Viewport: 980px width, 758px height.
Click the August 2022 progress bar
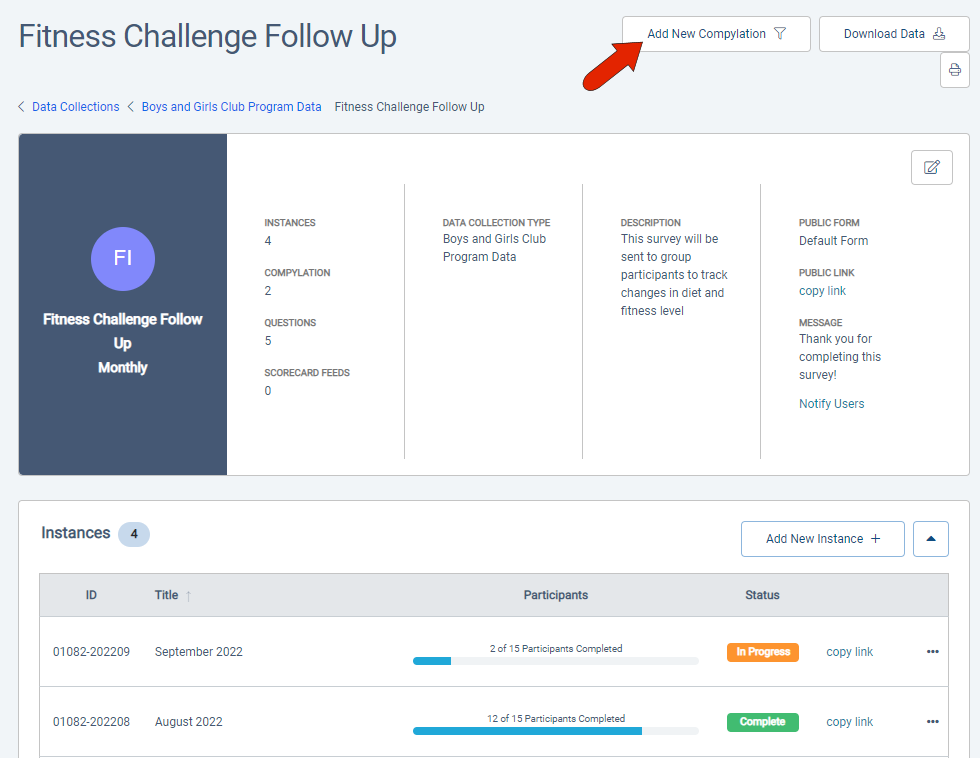pos(556,731)
